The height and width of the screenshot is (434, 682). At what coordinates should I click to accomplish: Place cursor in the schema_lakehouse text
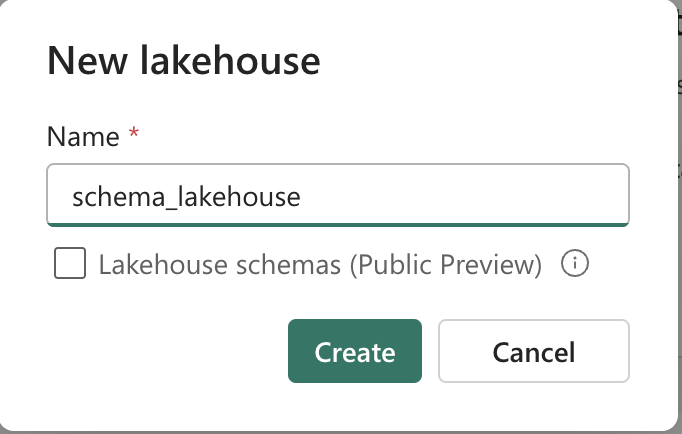186,196
